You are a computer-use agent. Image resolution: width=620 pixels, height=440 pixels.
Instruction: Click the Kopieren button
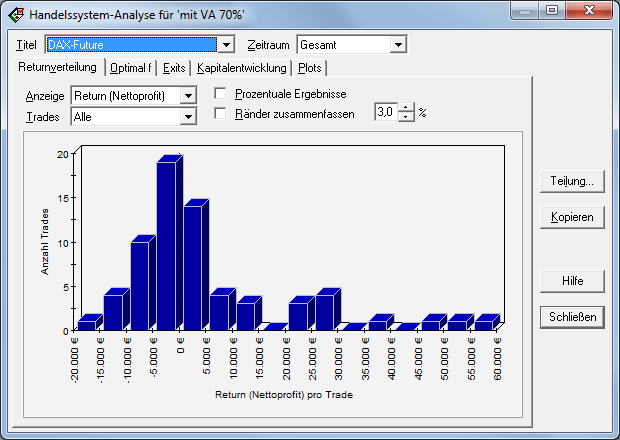[x=572, y=217]
